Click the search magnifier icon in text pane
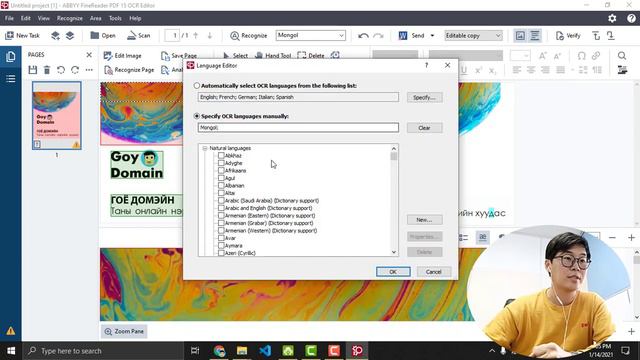 coord(622,56)
